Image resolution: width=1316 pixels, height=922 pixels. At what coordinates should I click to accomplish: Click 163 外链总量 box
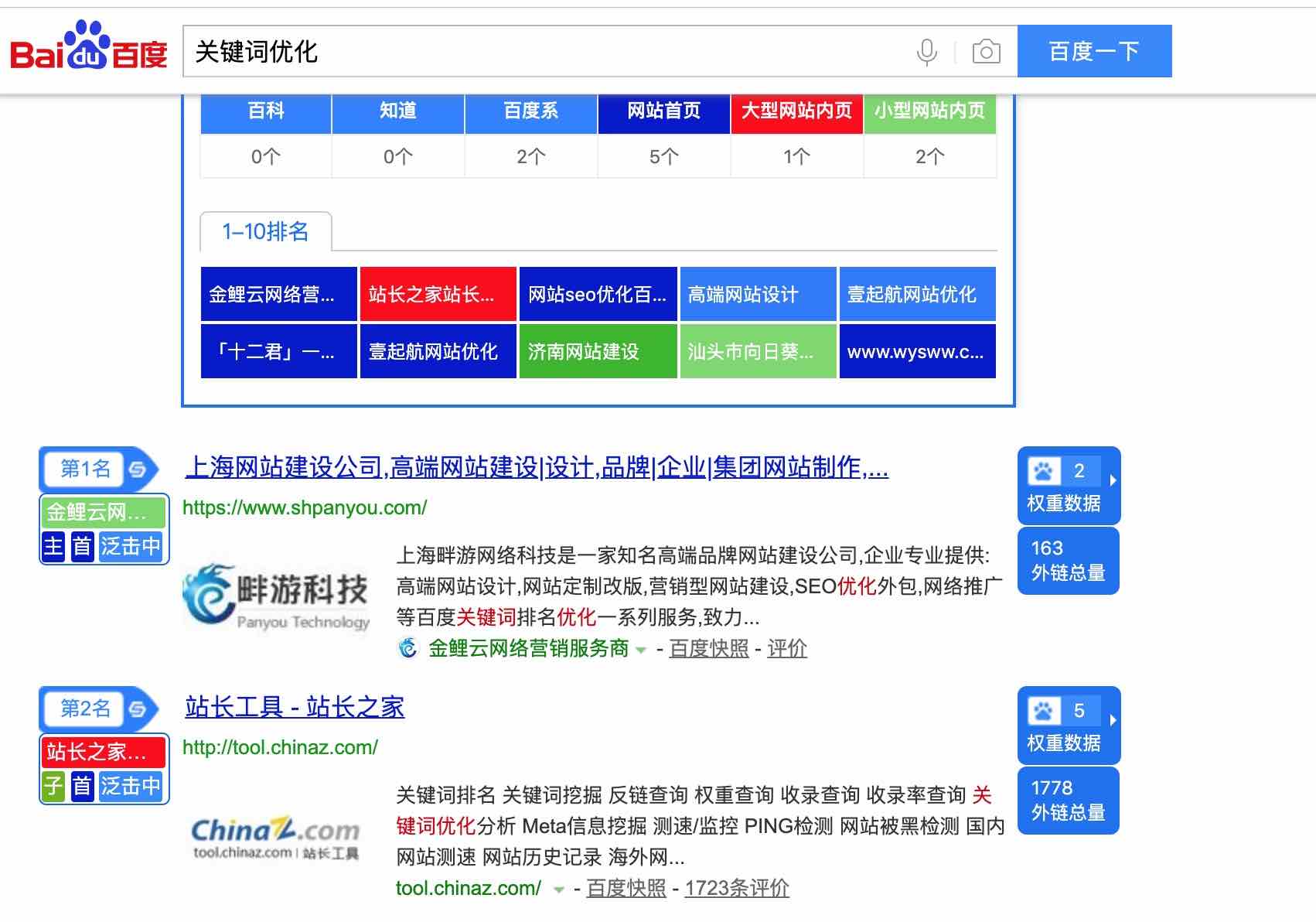[1069, 561]
